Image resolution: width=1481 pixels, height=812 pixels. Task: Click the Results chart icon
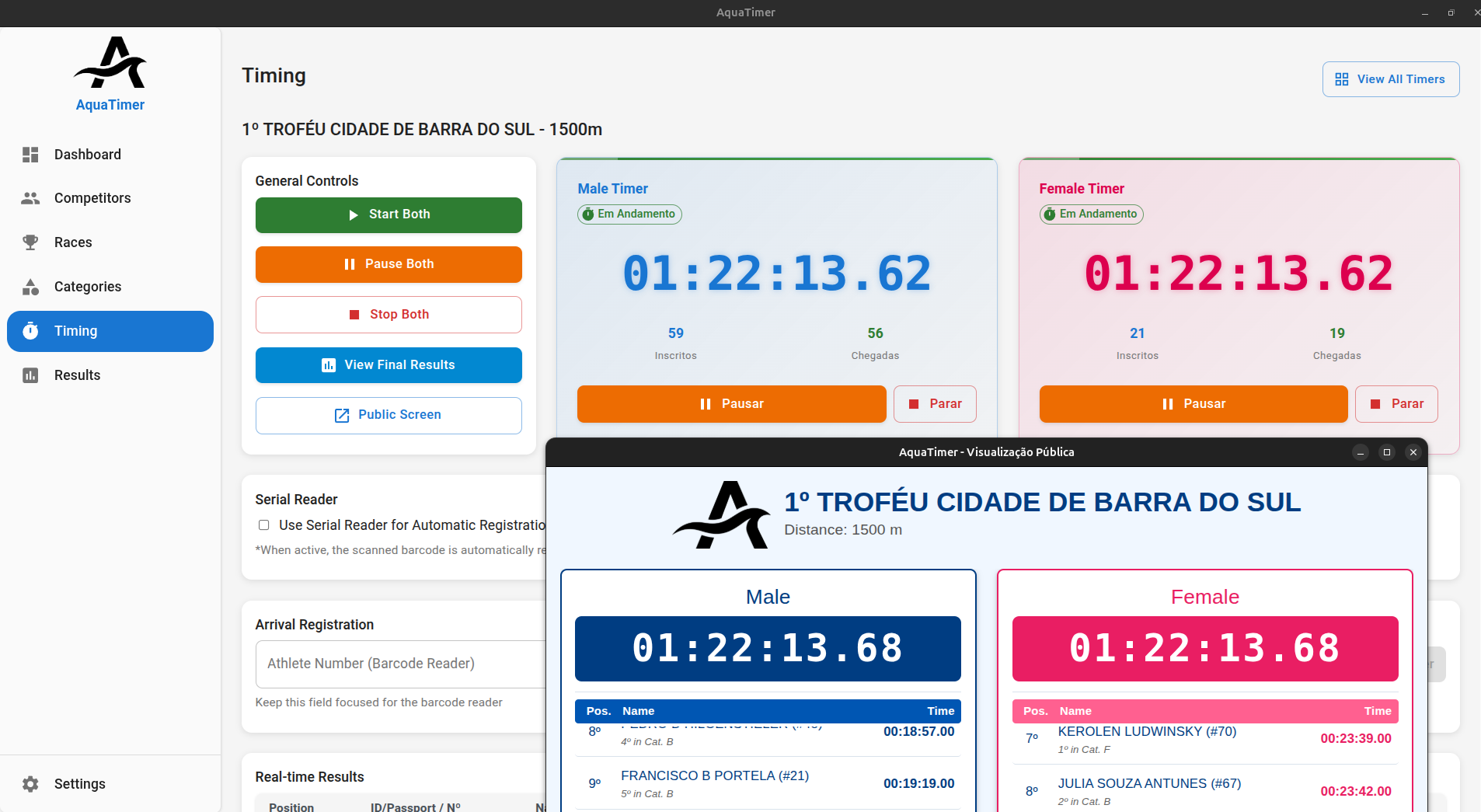[x=30, y=375]
